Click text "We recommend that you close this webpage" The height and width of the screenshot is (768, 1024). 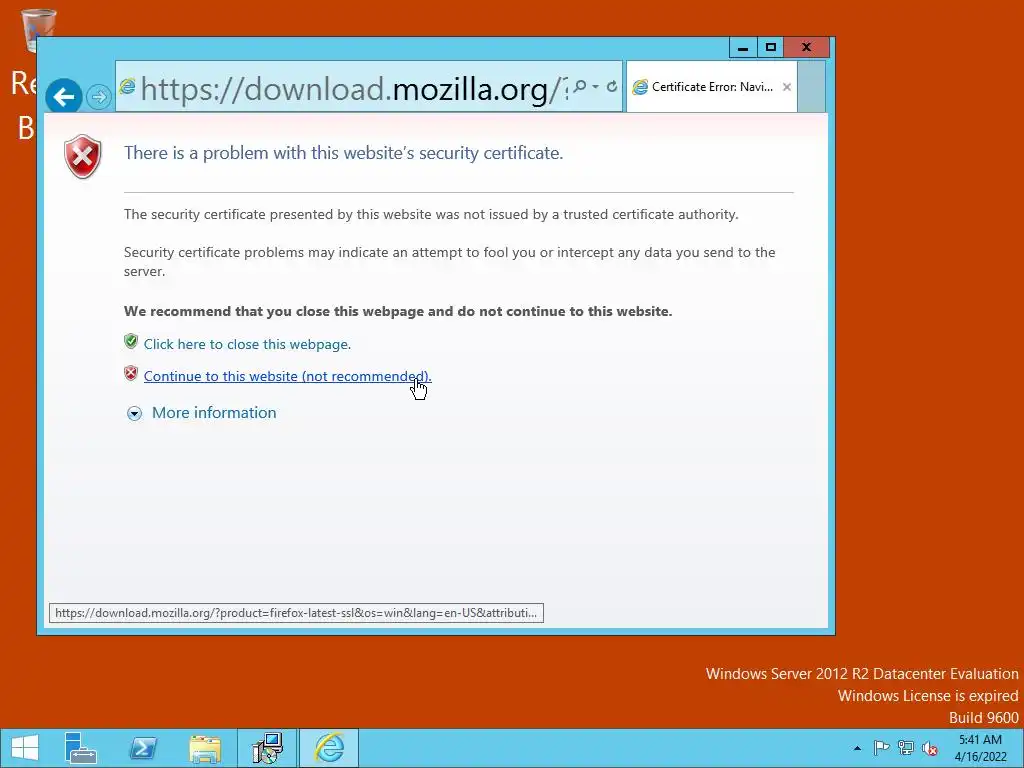(274, 311)
